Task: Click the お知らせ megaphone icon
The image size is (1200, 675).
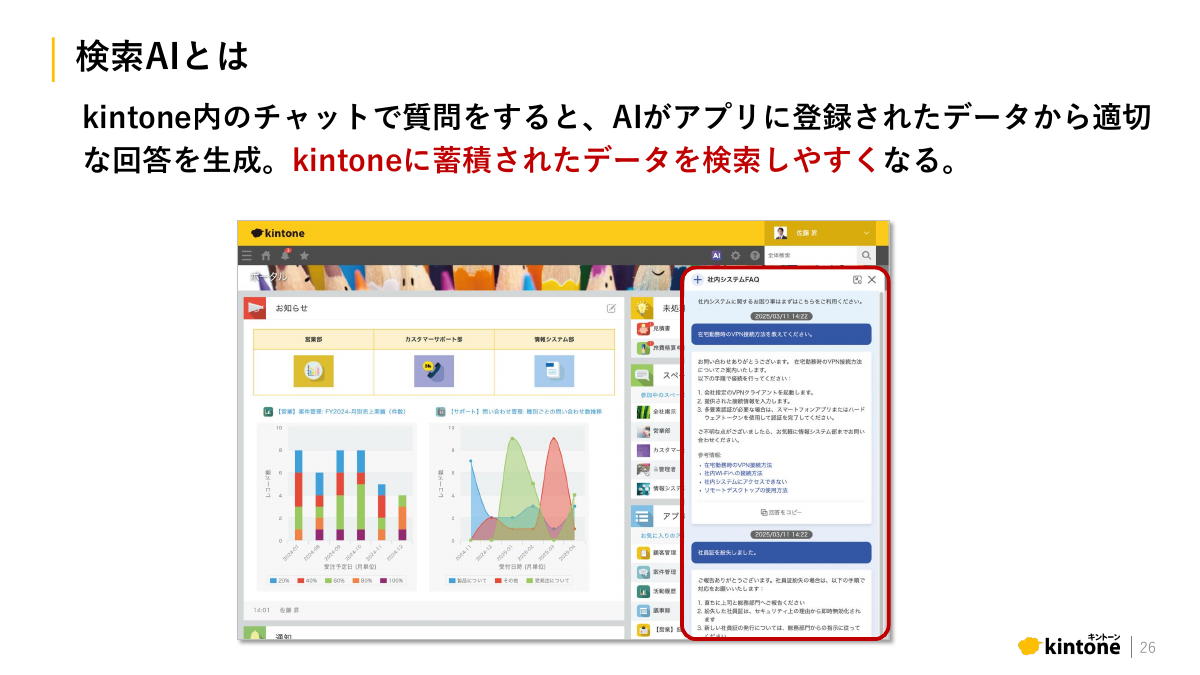Action: 254,308
